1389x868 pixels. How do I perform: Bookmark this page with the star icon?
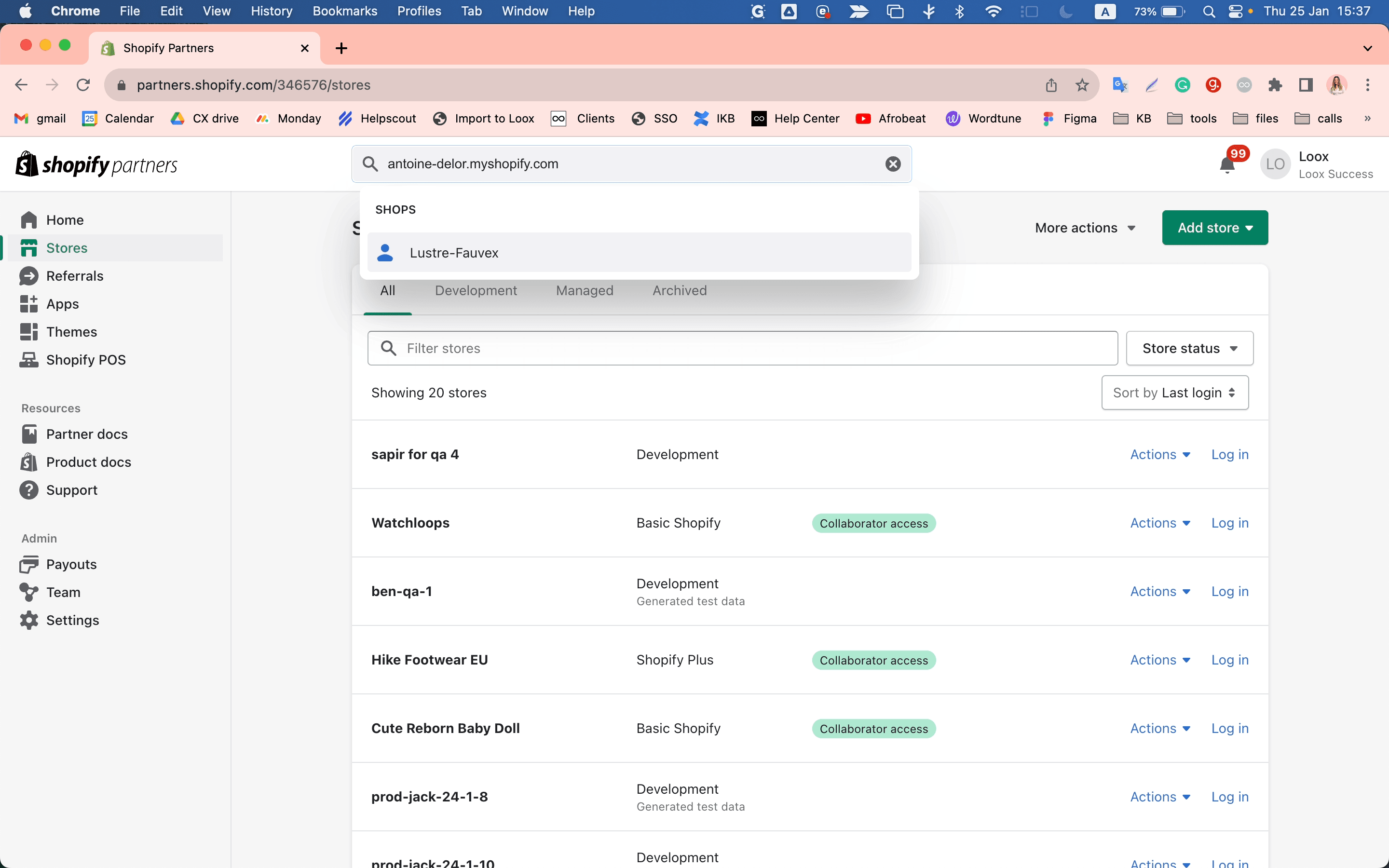1082,85
